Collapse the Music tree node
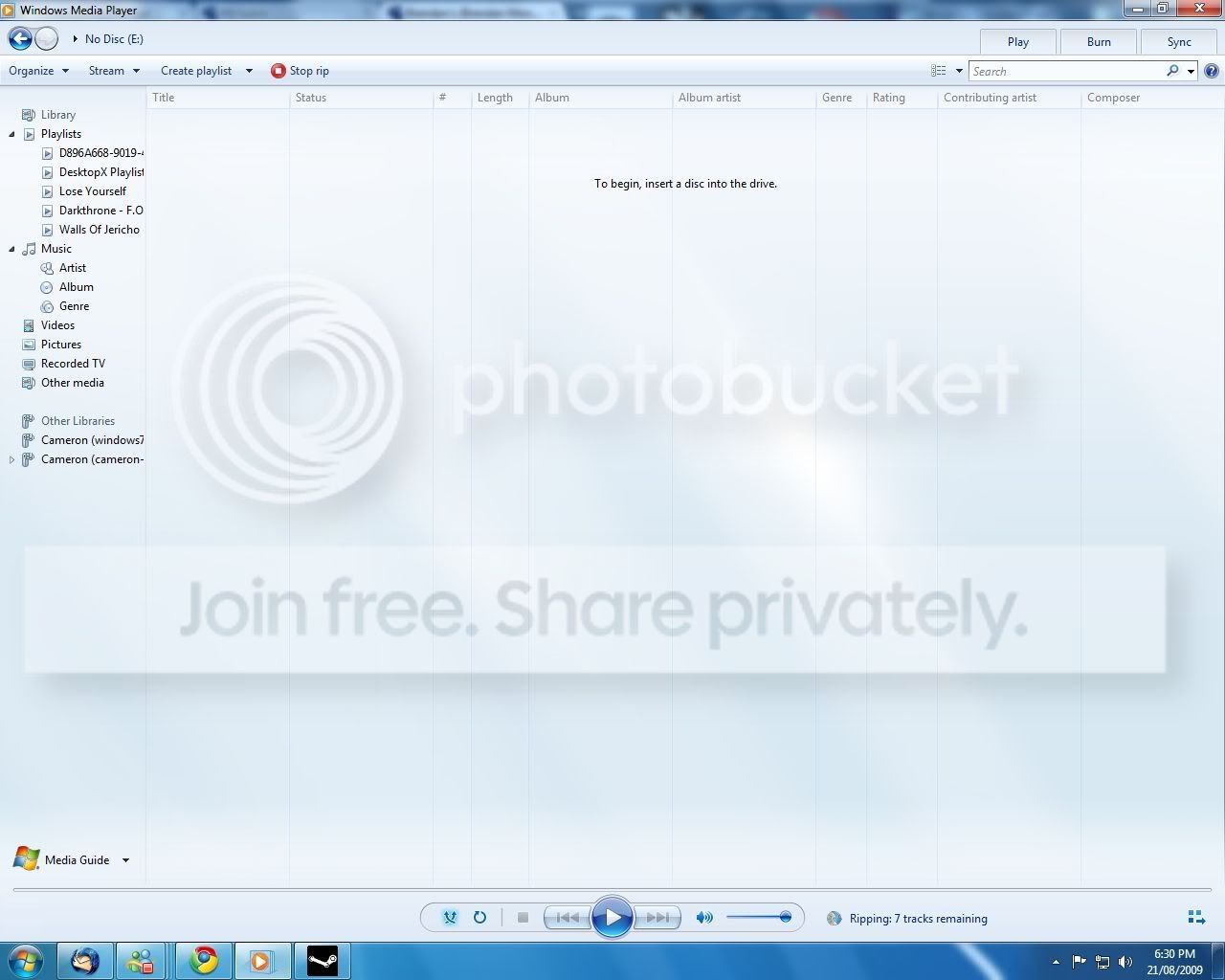The image size is (1225, 980). point(11,249)
